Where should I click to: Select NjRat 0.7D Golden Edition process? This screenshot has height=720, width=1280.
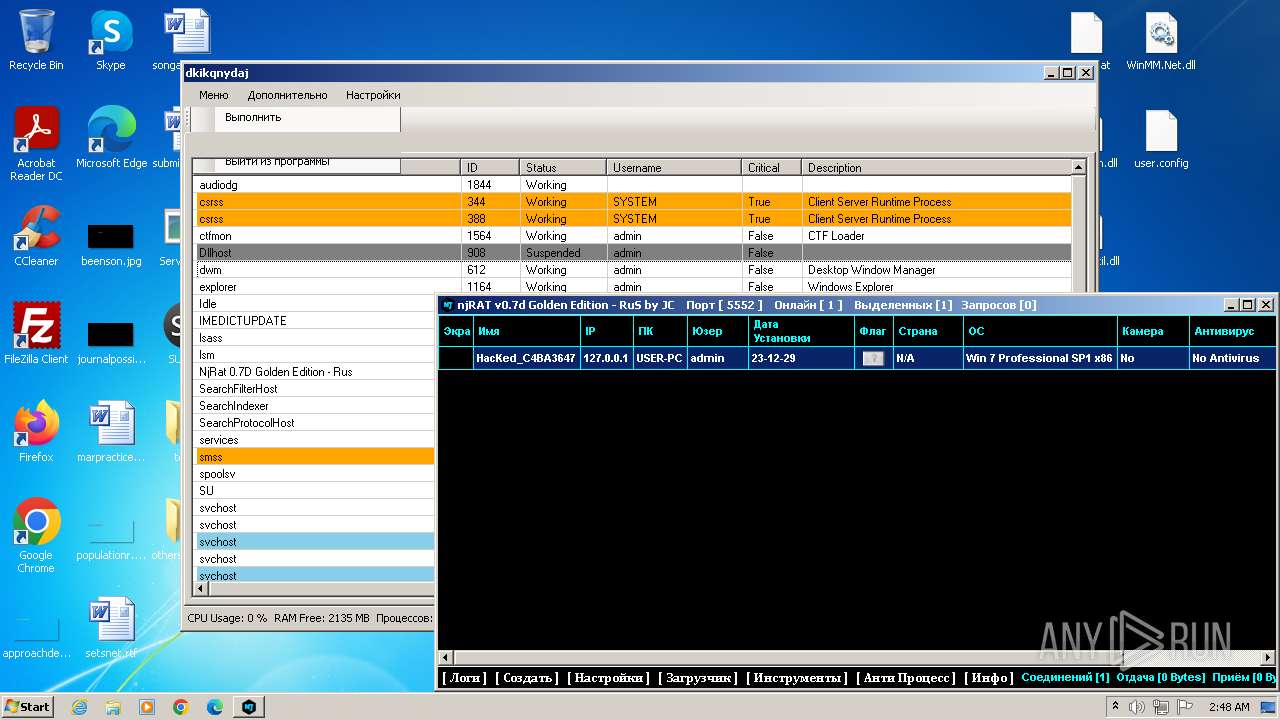coord(315,372)
